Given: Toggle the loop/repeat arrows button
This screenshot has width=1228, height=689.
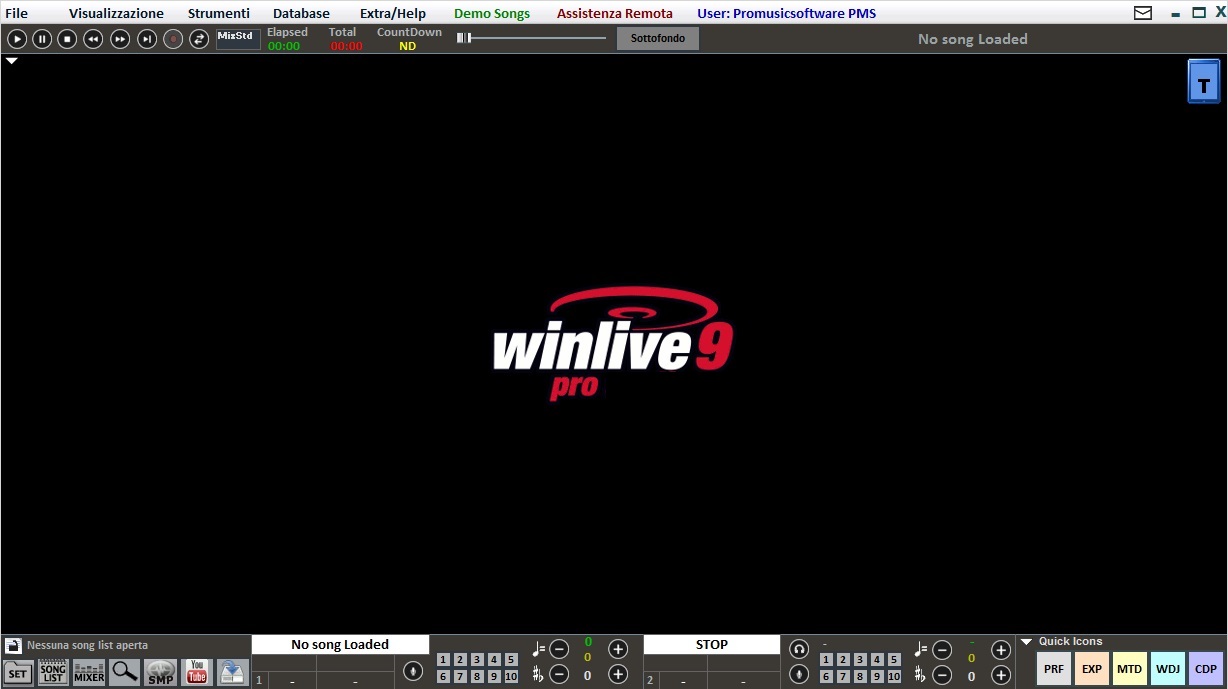Looking at the screenshot, I should (x=199, y=39).
